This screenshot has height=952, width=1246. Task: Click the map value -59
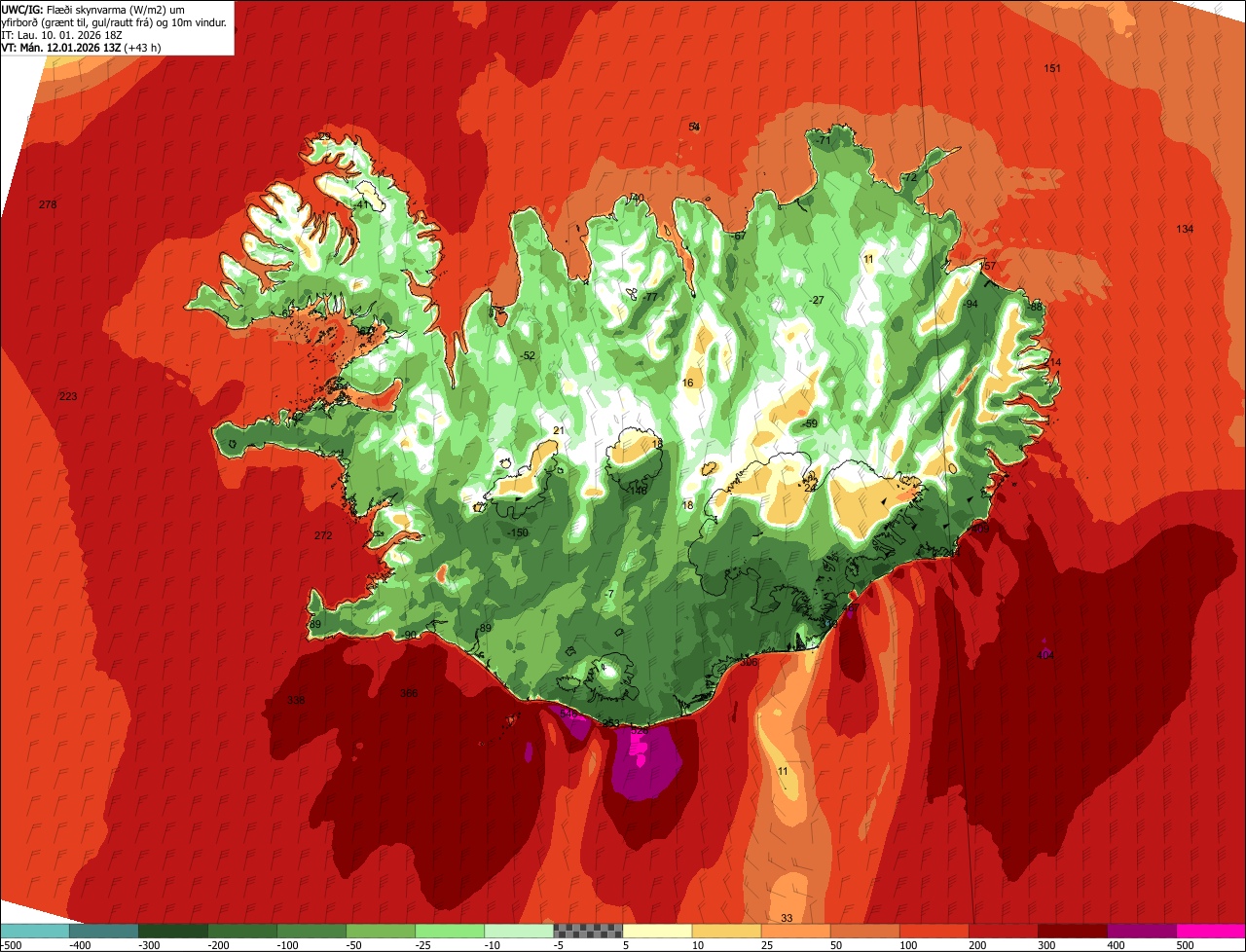point(810,423)
